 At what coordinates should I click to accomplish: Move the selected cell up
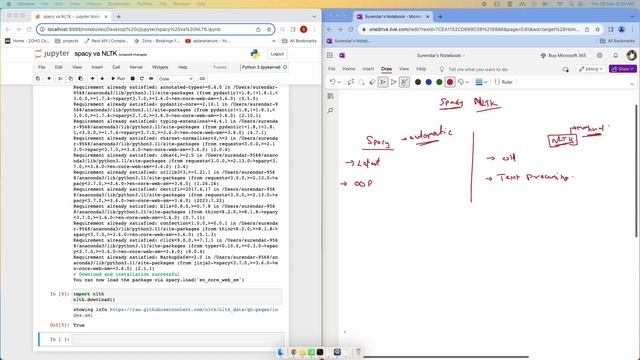pos(92,78)
